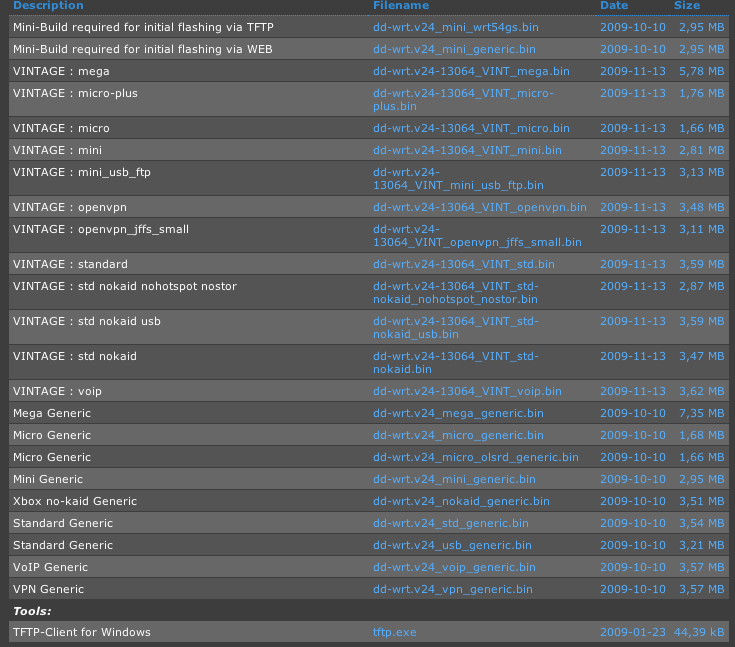Open dd-wrt.v24-13064_VINT_mini.bin link
Image resolution: width=735 pixels, height=647 pixels.
pos(467,150)
